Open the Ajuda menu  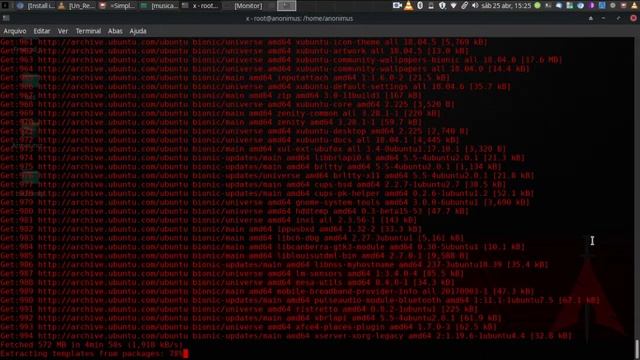click(x=138, y=31)
